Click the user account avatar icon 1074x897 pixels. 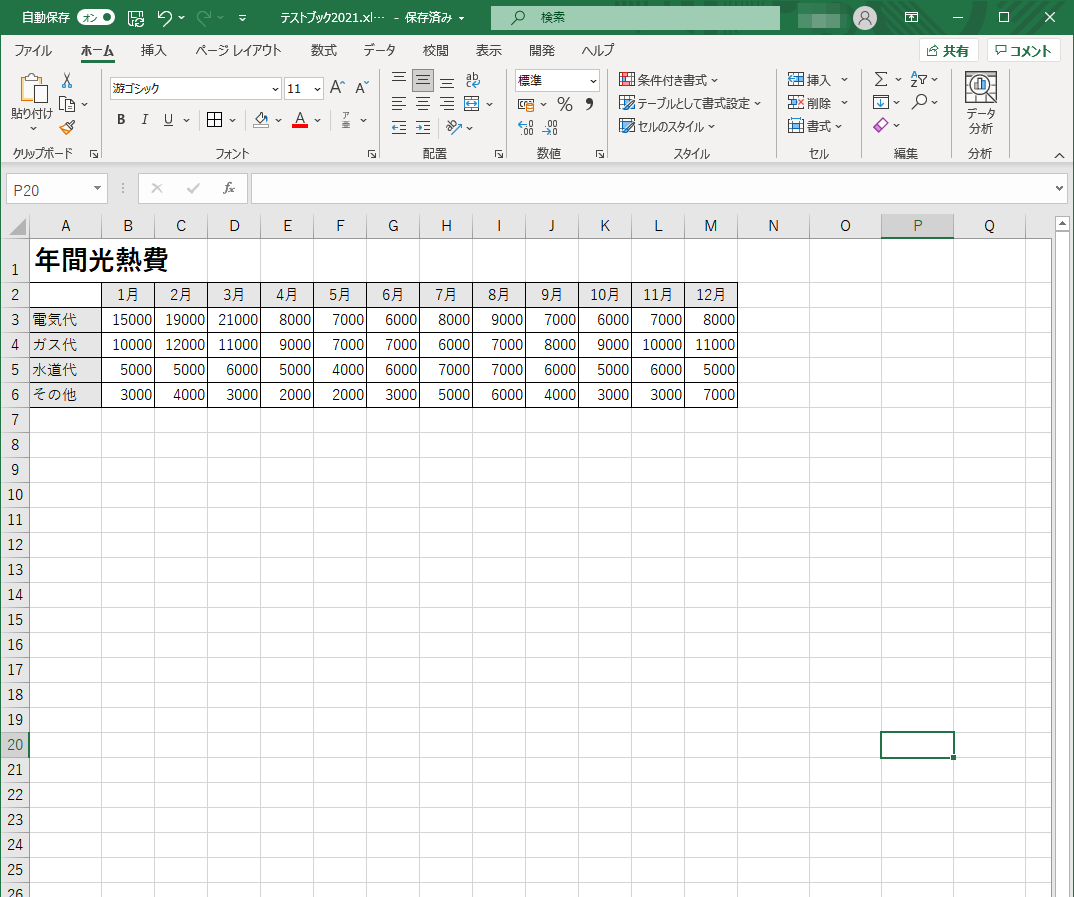coord(865,18)
